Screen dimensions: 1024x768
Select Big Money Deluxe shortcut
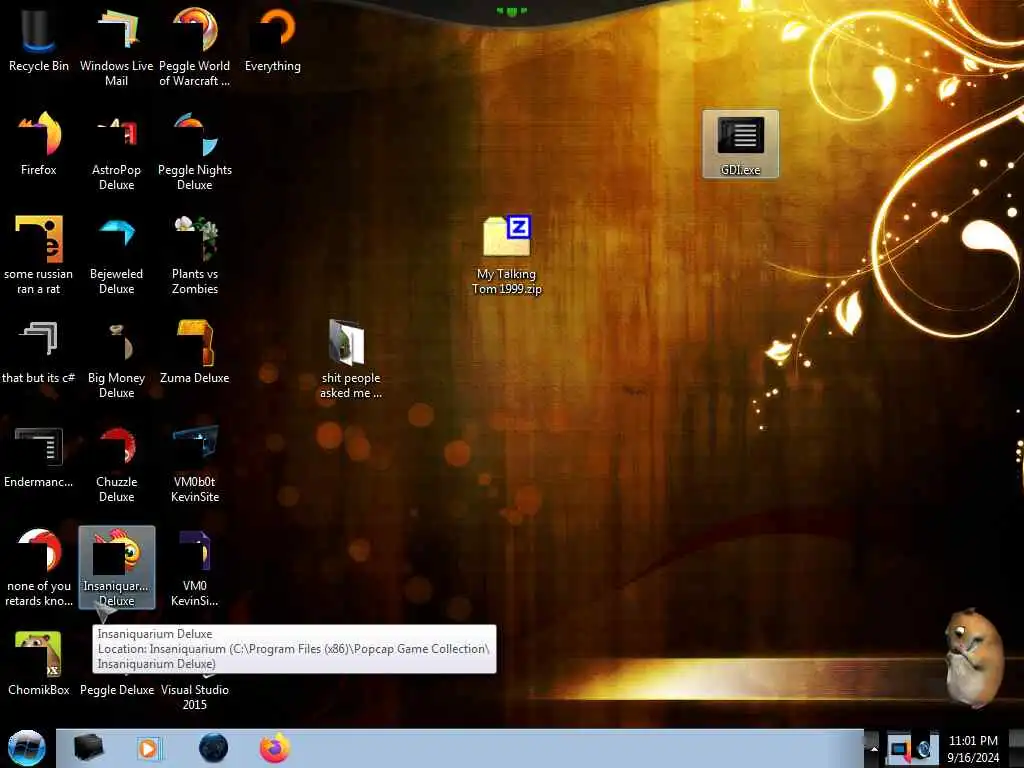[x=116, y=359]
